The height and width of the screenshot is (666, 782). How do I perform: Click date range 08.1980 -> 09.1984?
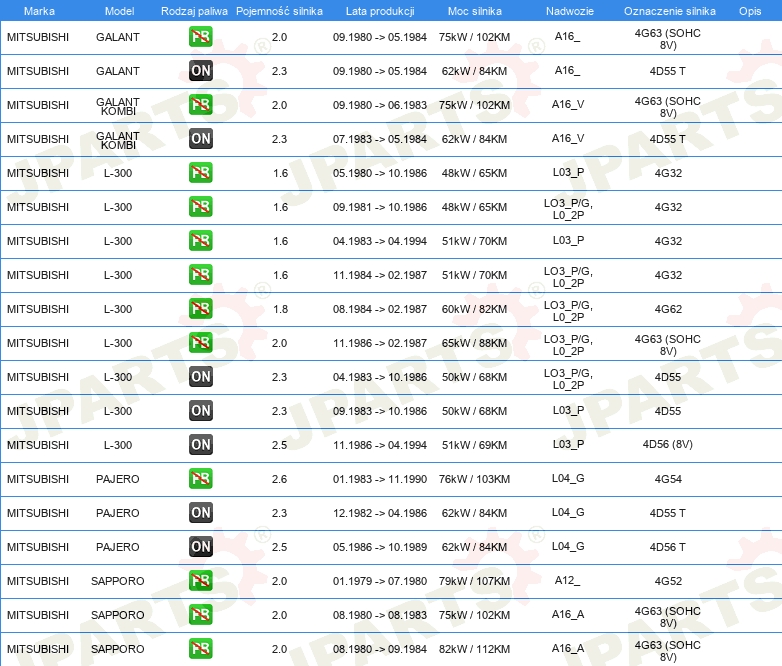point(380,649)
